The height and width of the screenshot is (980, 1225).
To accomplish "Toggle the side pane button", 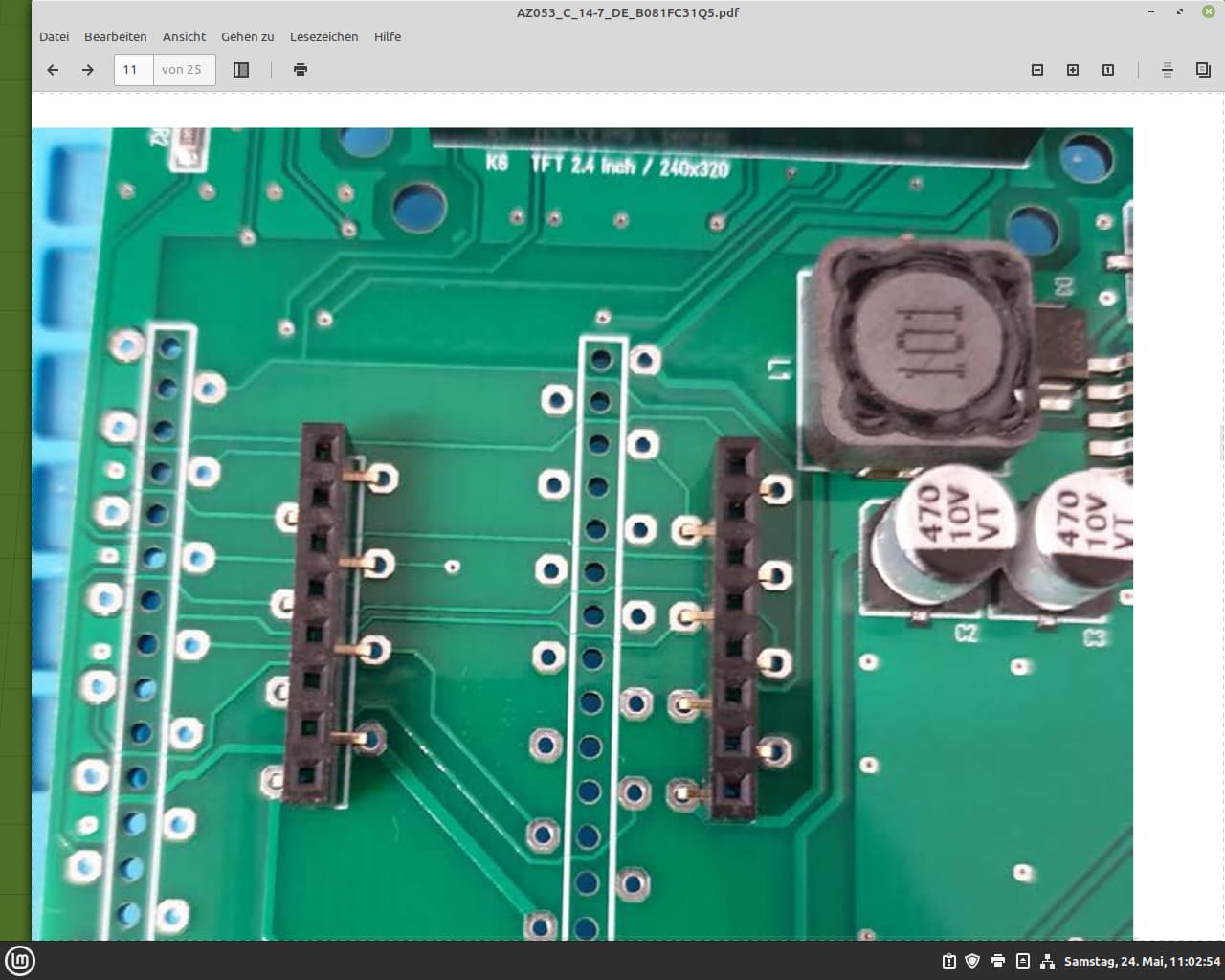I will [x=241, y=70].
